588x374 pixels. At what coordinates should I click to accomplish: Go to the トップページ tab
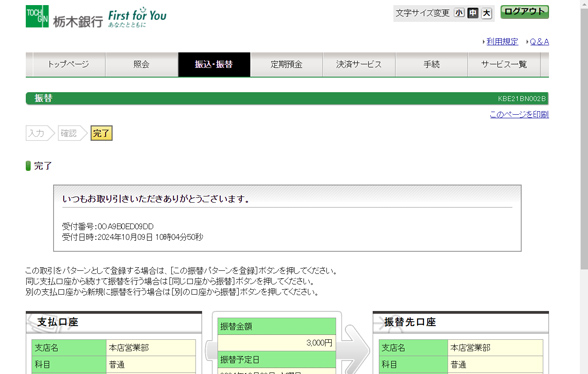[x=69, y=65]
